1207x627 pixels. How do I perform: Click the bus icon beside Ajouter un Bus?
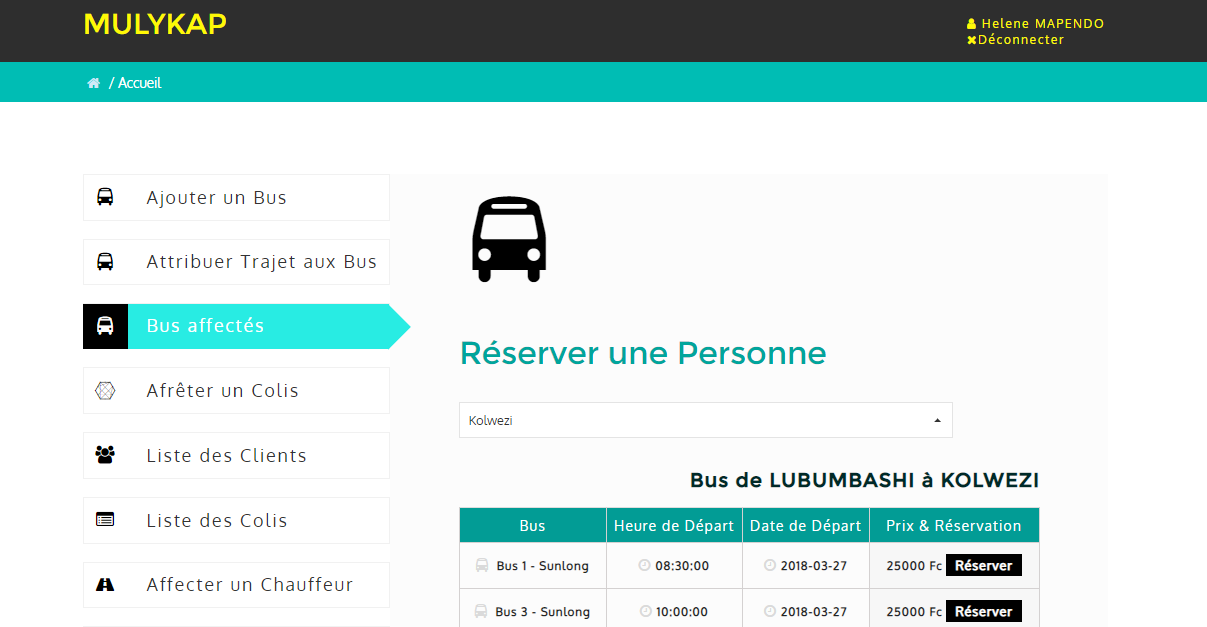105,197
